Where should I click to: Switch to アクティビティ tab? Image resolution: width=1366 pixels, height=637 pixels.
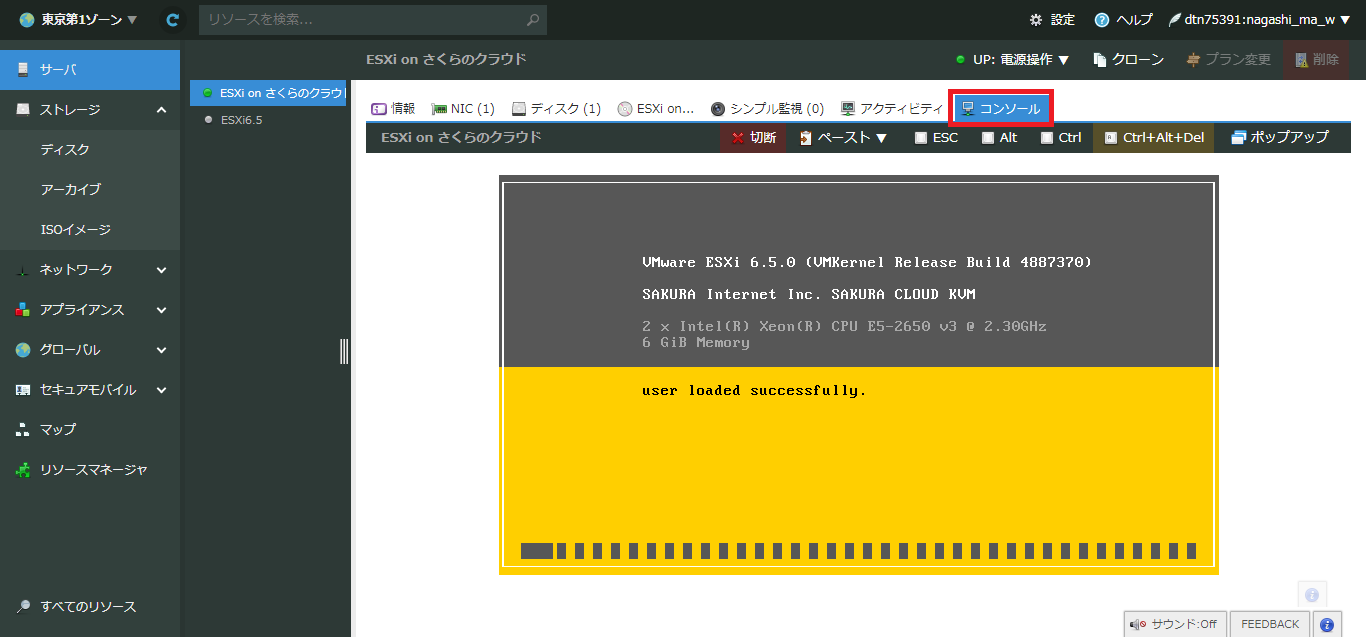click(892, 108)
